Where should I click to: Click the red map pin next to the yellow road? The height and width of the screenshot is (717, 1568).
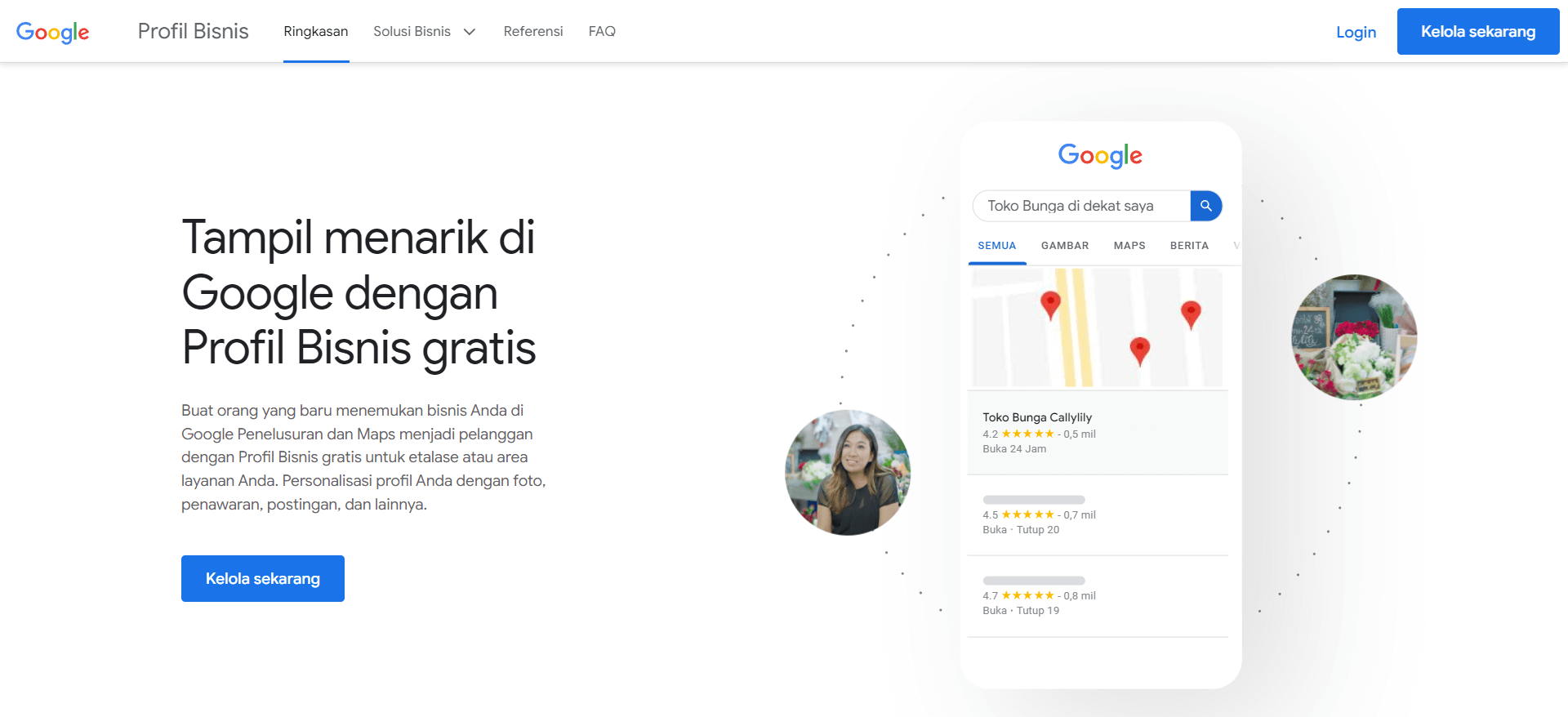[x=1051, y=305]
